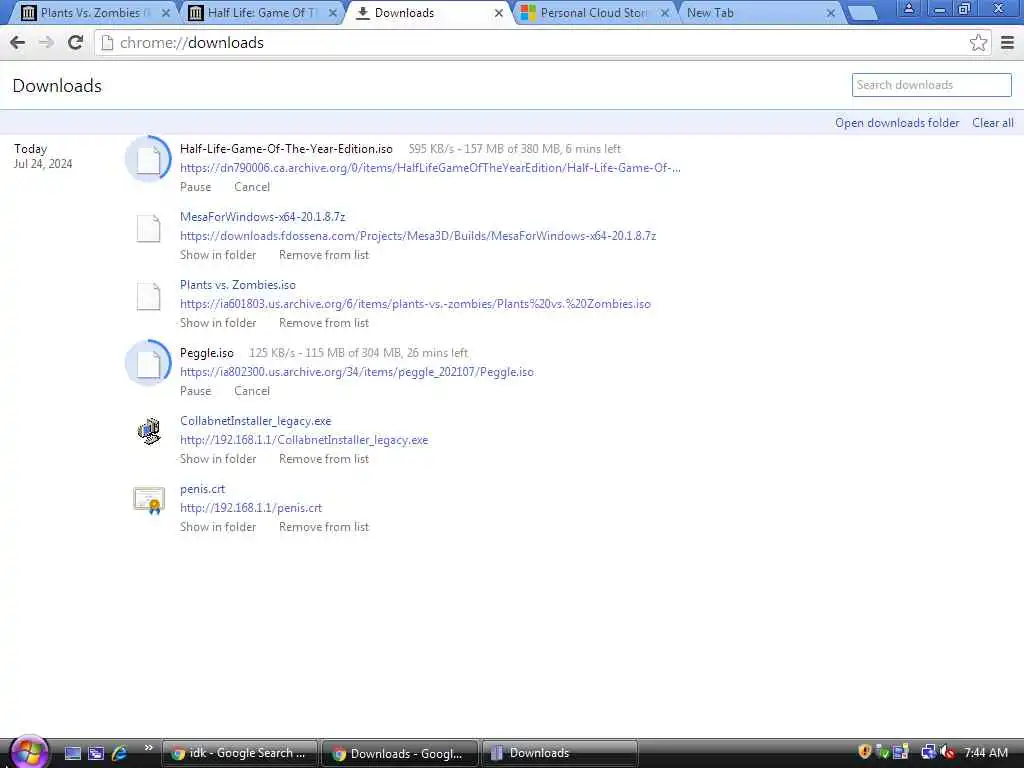Reload the downloads page
The height and width of the screenshot is (768, 1024).
[75, 42]
